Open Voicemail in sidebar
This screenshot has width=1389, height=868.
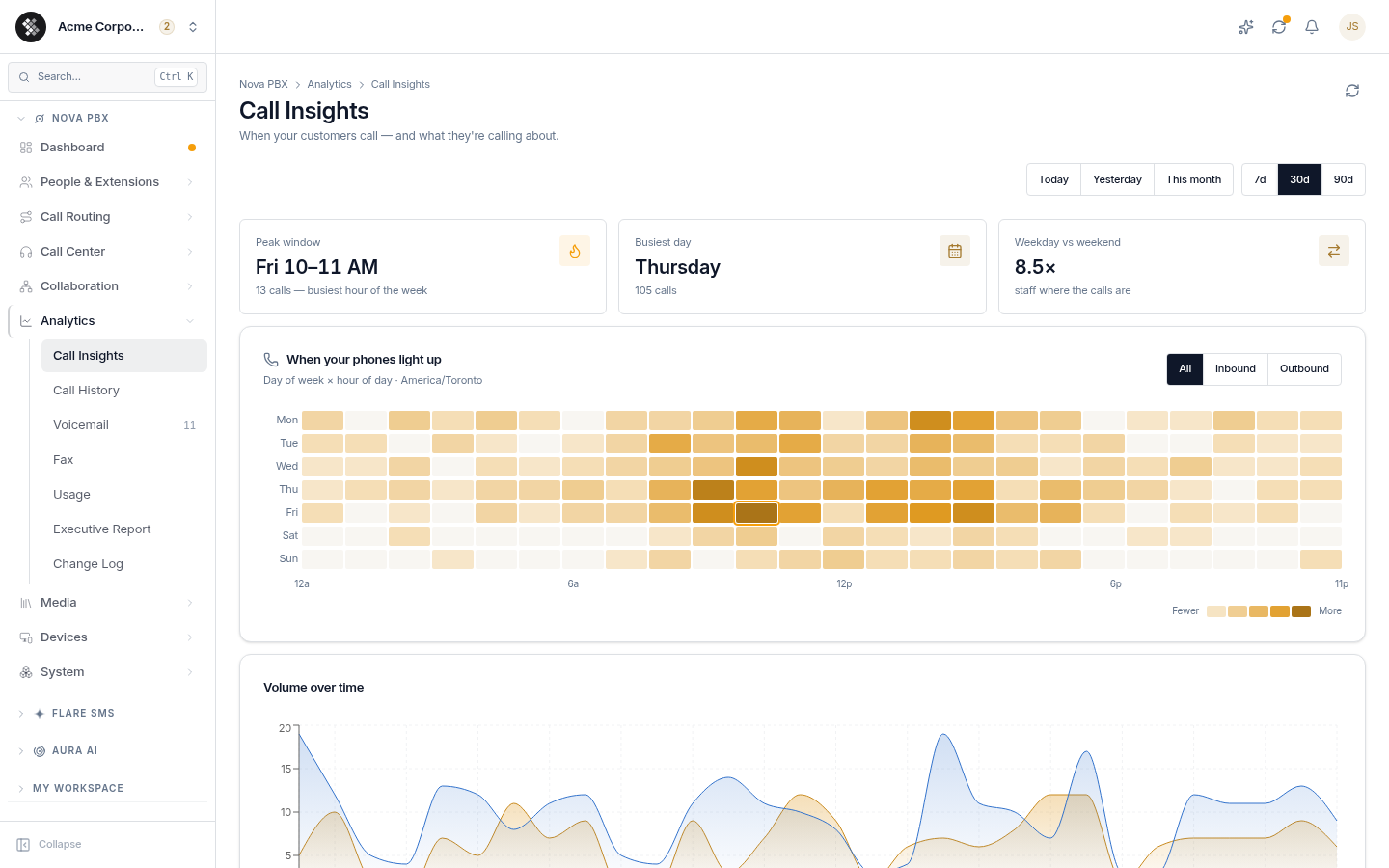[x=124, y=425]
